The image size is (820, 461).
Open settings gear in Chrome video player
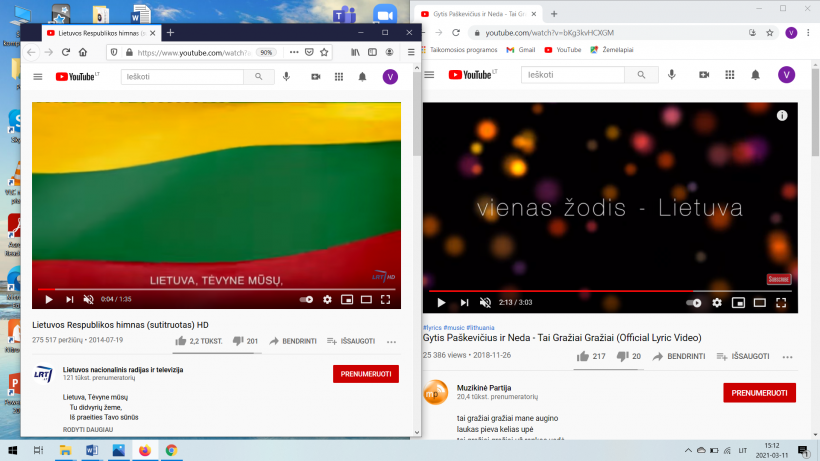click(717, 303)
